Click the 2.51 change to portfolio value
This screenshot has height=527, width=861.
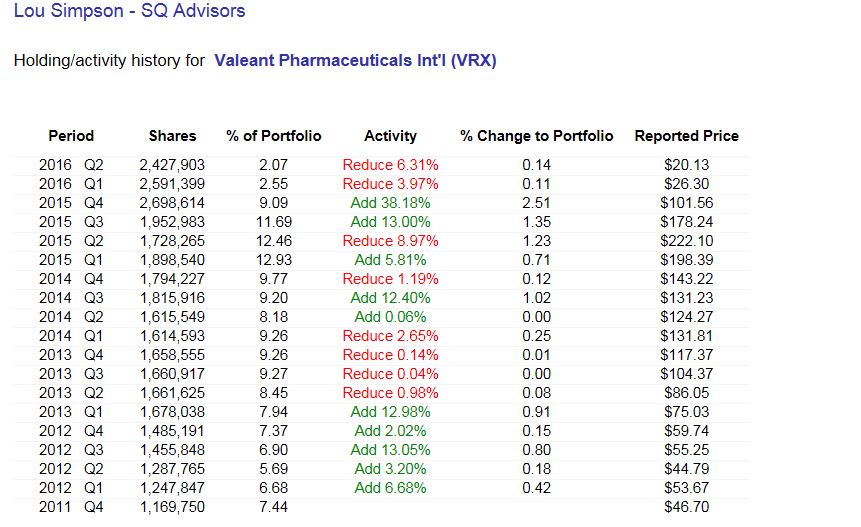[x=536, y=203]
